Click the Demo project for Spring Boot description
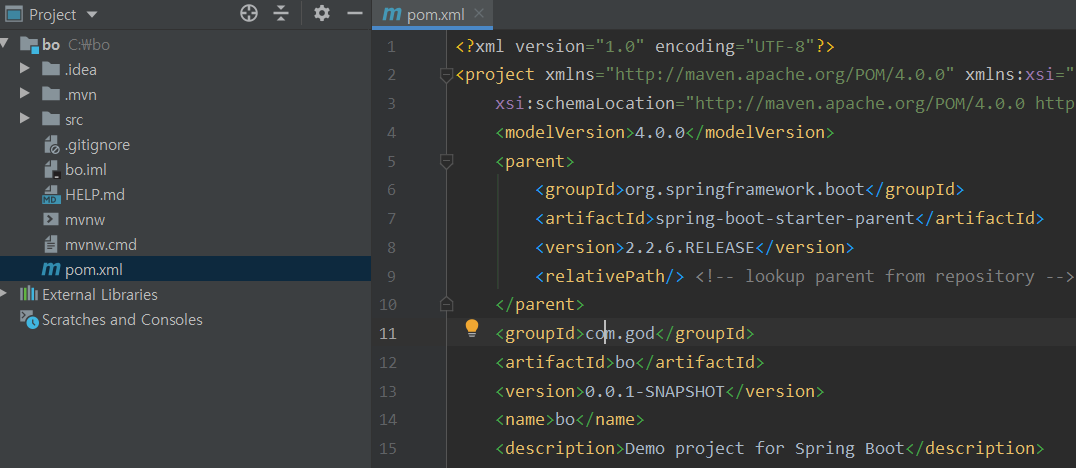 765,449
